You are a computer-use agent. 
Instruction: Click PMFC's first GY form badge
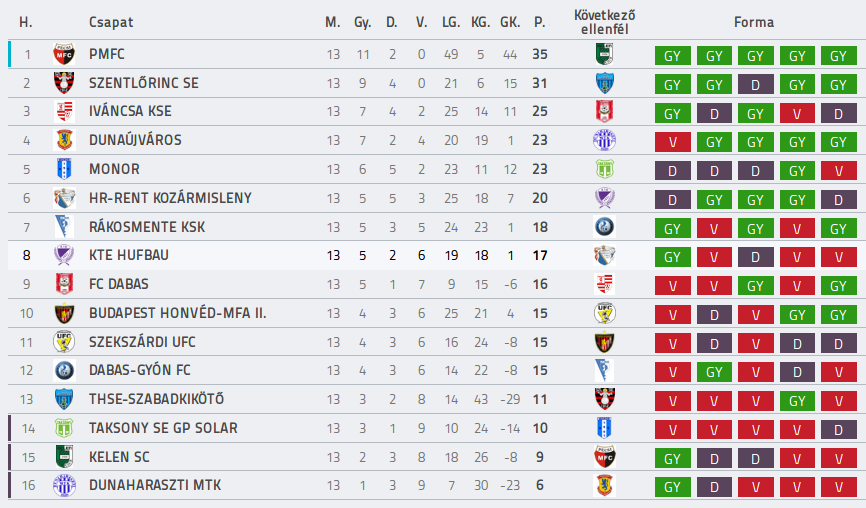[x=672, y=56]
